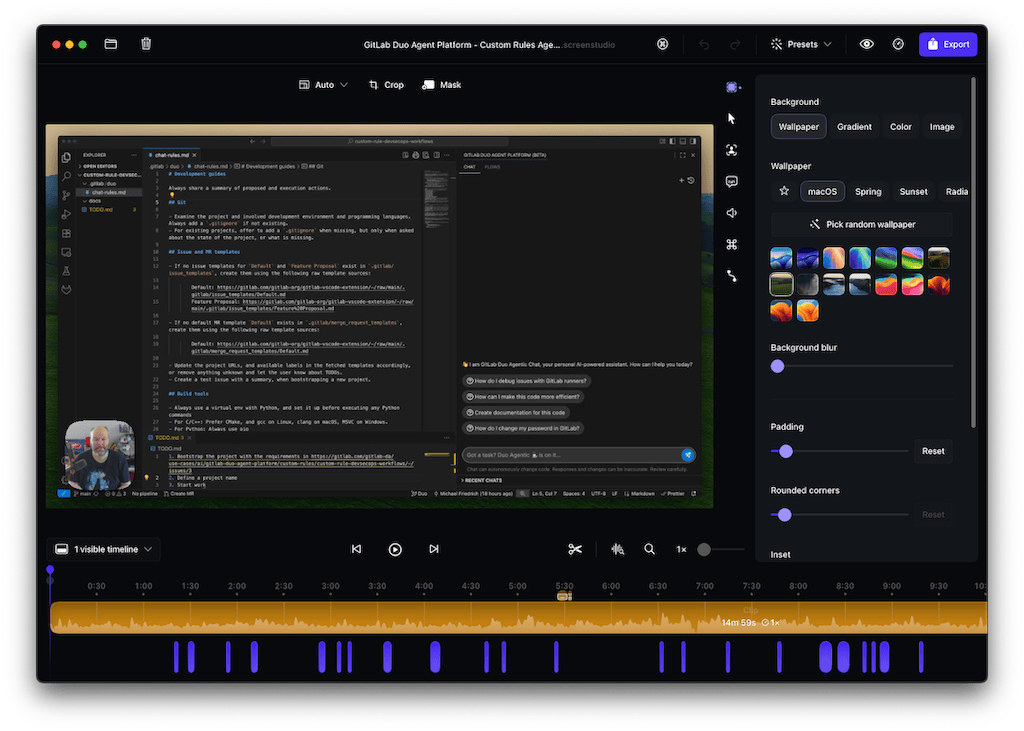This screenshot has width=1024, height=731.
Task: Select the Wallpaper background tab
Action: coord(798,127)
